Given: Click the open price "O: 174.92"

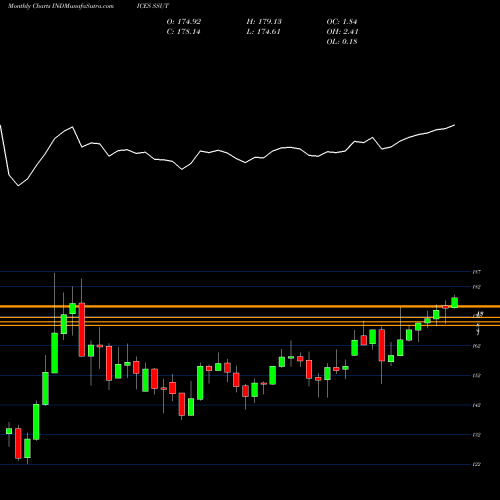Looking at the screenshot, I should (184, 21).
